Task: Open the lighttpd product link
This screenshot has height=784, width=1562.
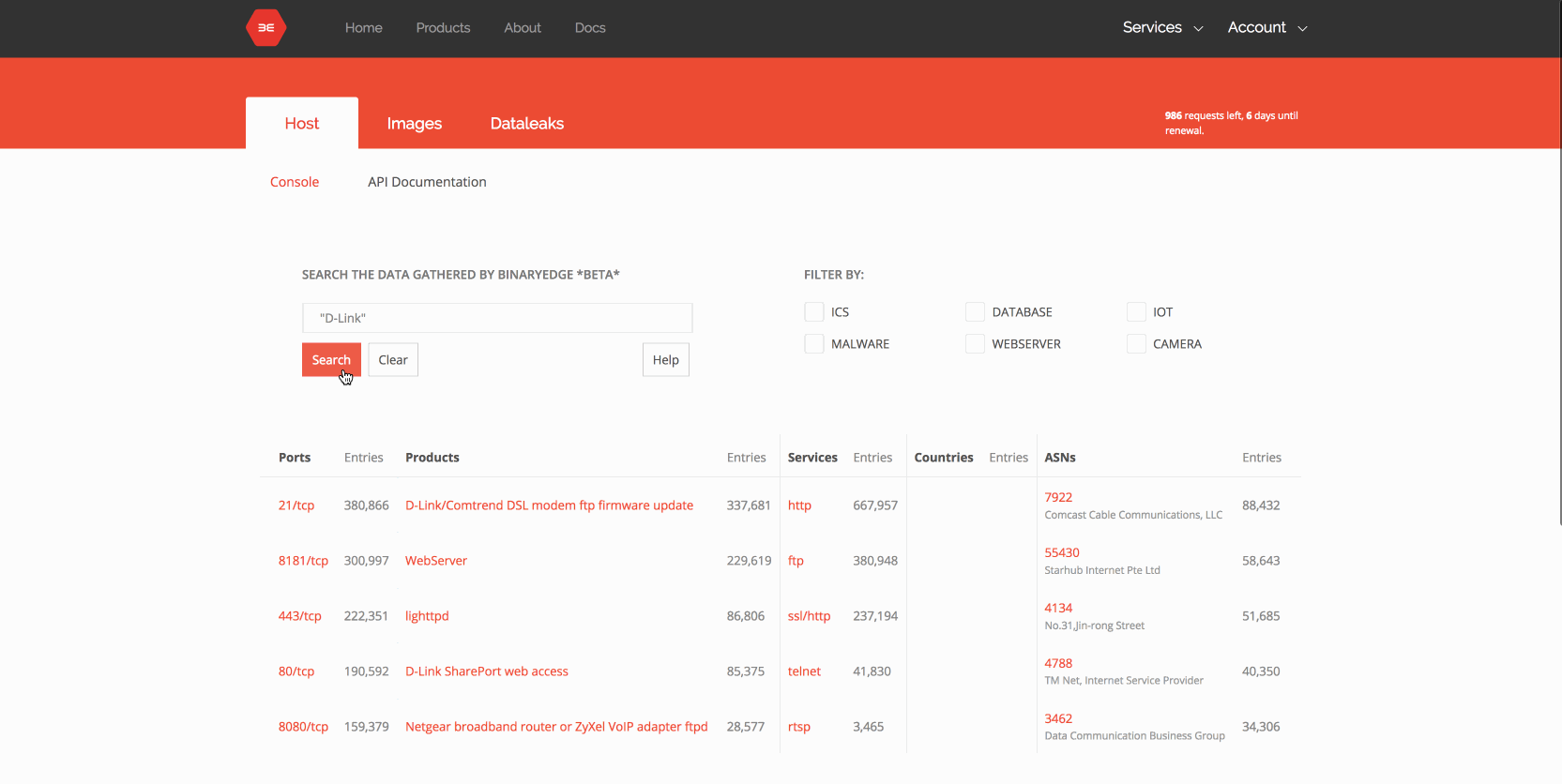Action: coord(427,616)
